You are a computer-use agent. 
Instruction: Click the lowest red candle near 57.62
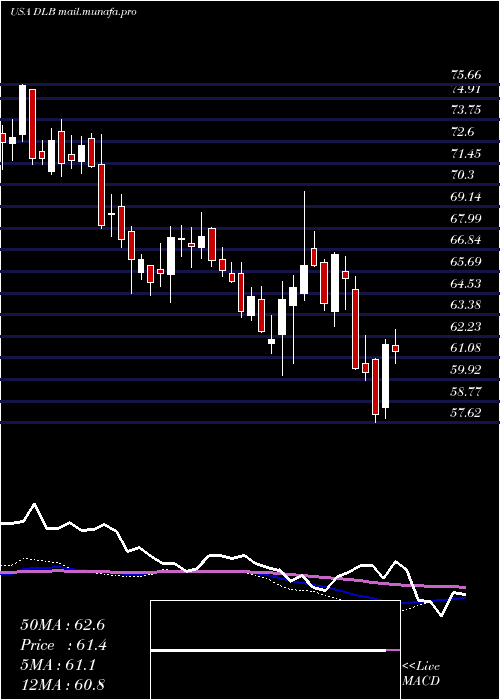pyautogui.click(x=375, y=387)
